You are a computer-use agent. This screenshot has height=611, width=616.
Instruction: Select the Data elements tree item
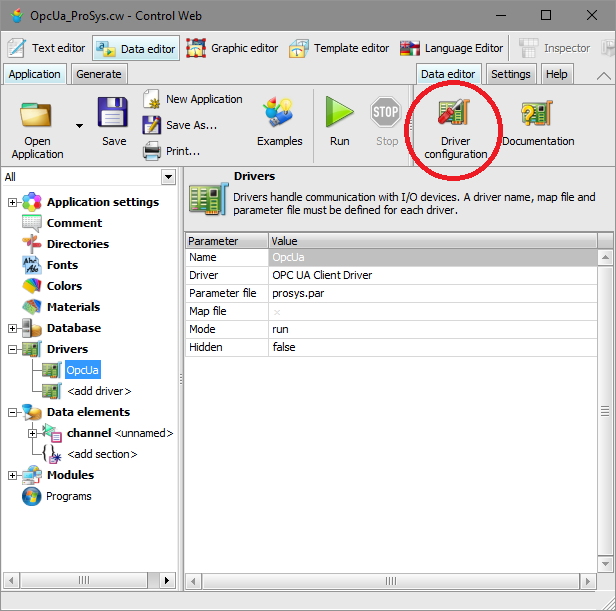88,412
